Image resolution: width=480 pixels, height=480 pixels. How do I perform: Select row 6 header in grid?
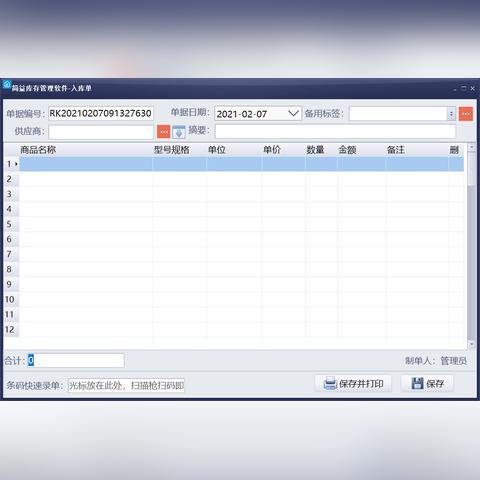12,239
